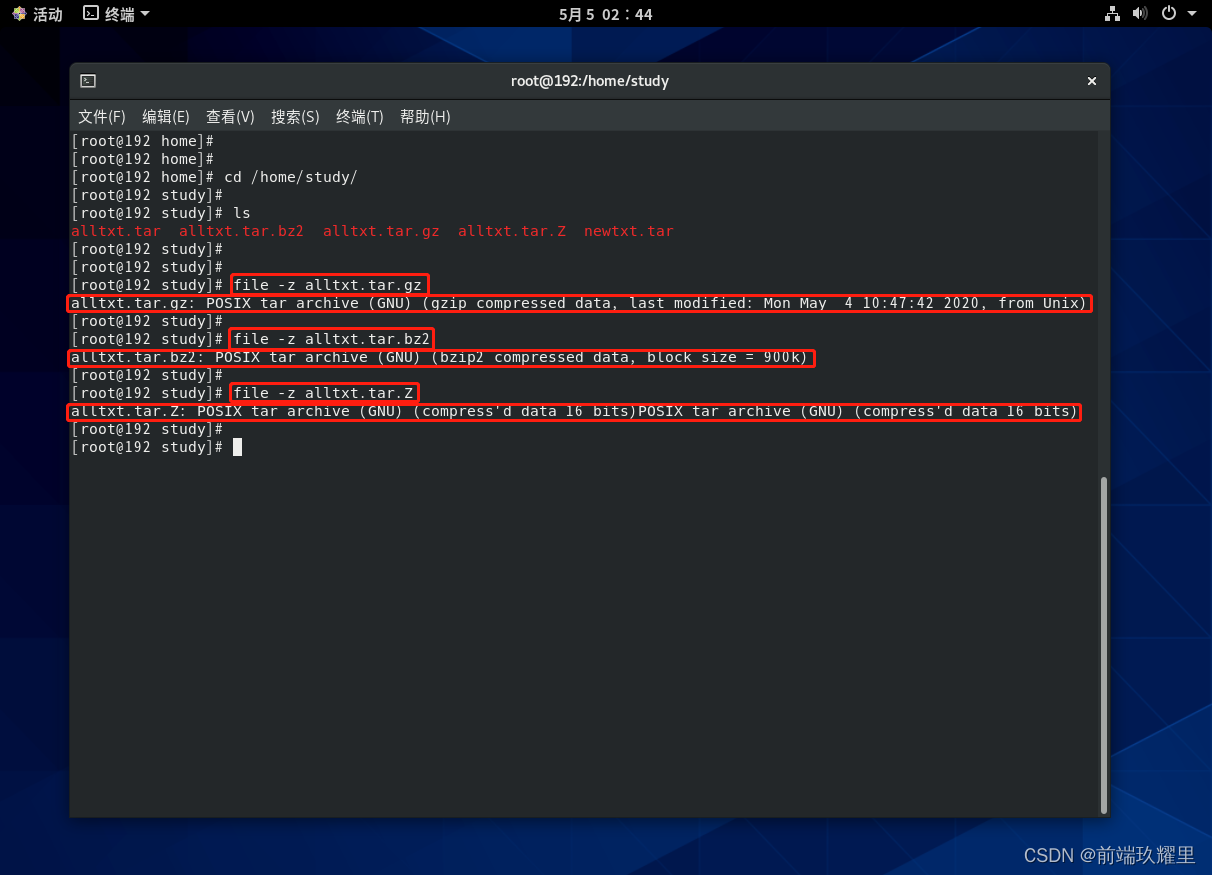Screen dimensions: 1212x875
Task: Click the file name alltxt.tar in ls output
Action: [x=116, y=231]
